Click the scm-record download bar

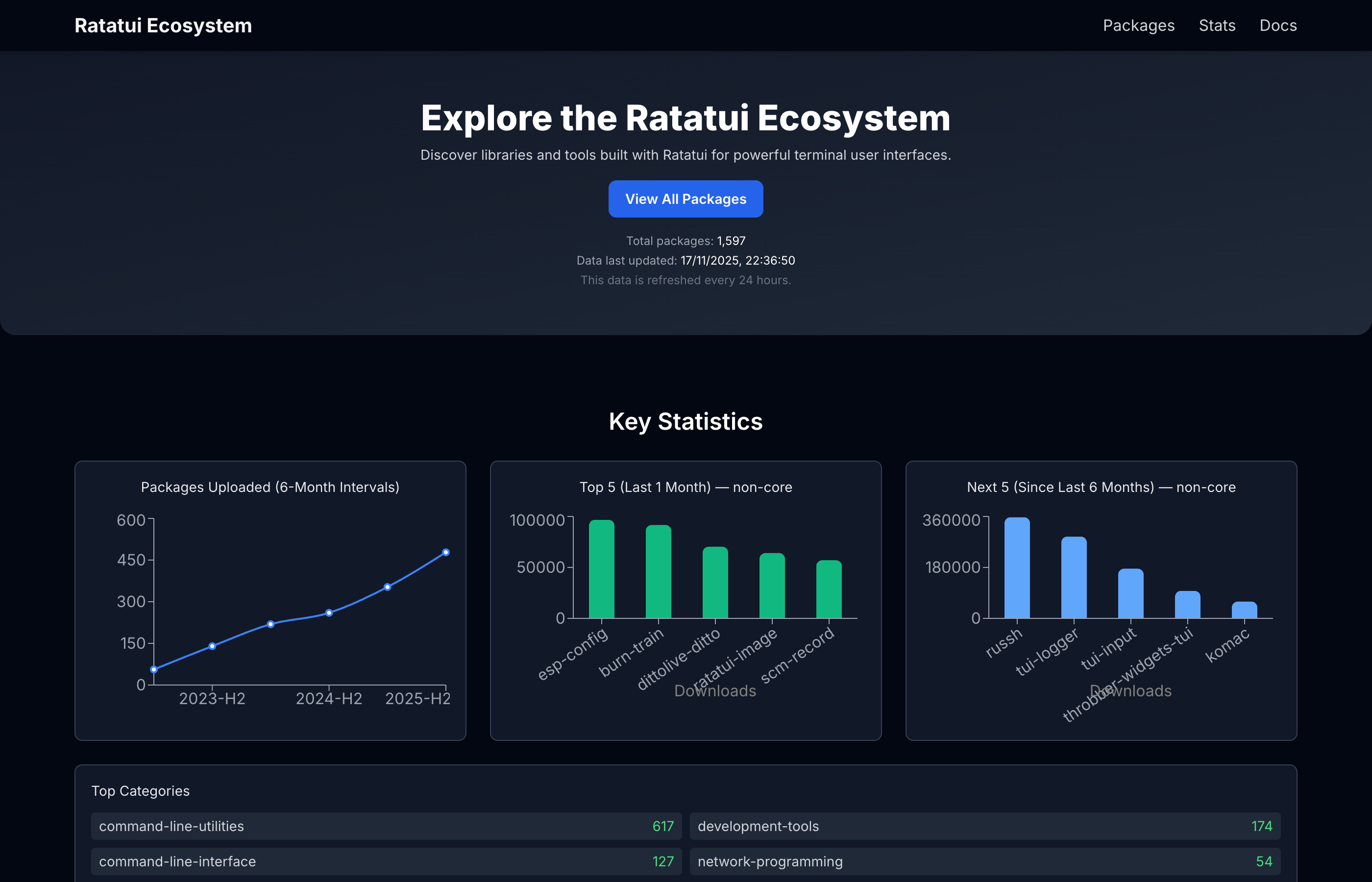829,589
